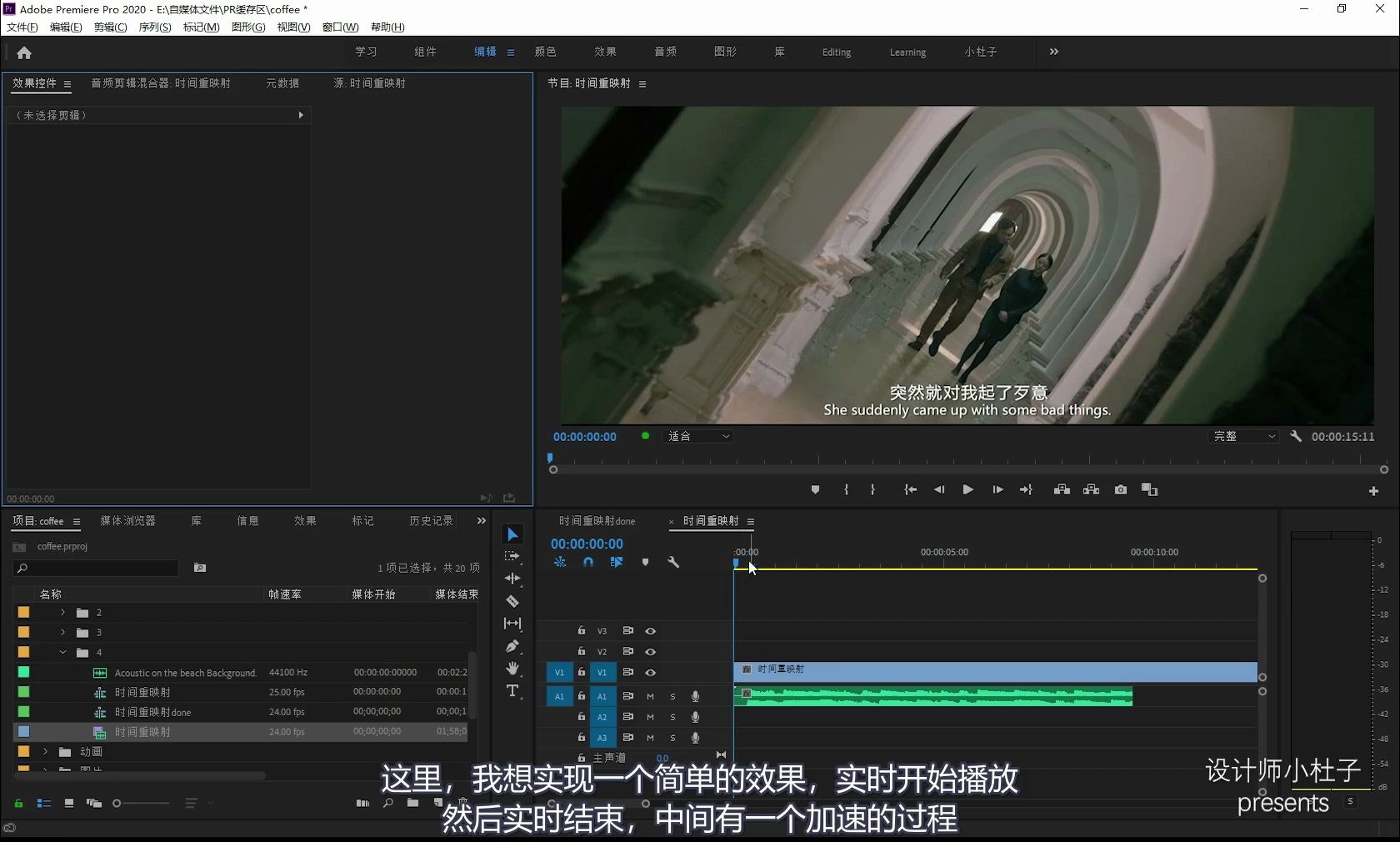Expand the 动画 folder
This screenshot has width=1400, height=842.
point(46,751)
